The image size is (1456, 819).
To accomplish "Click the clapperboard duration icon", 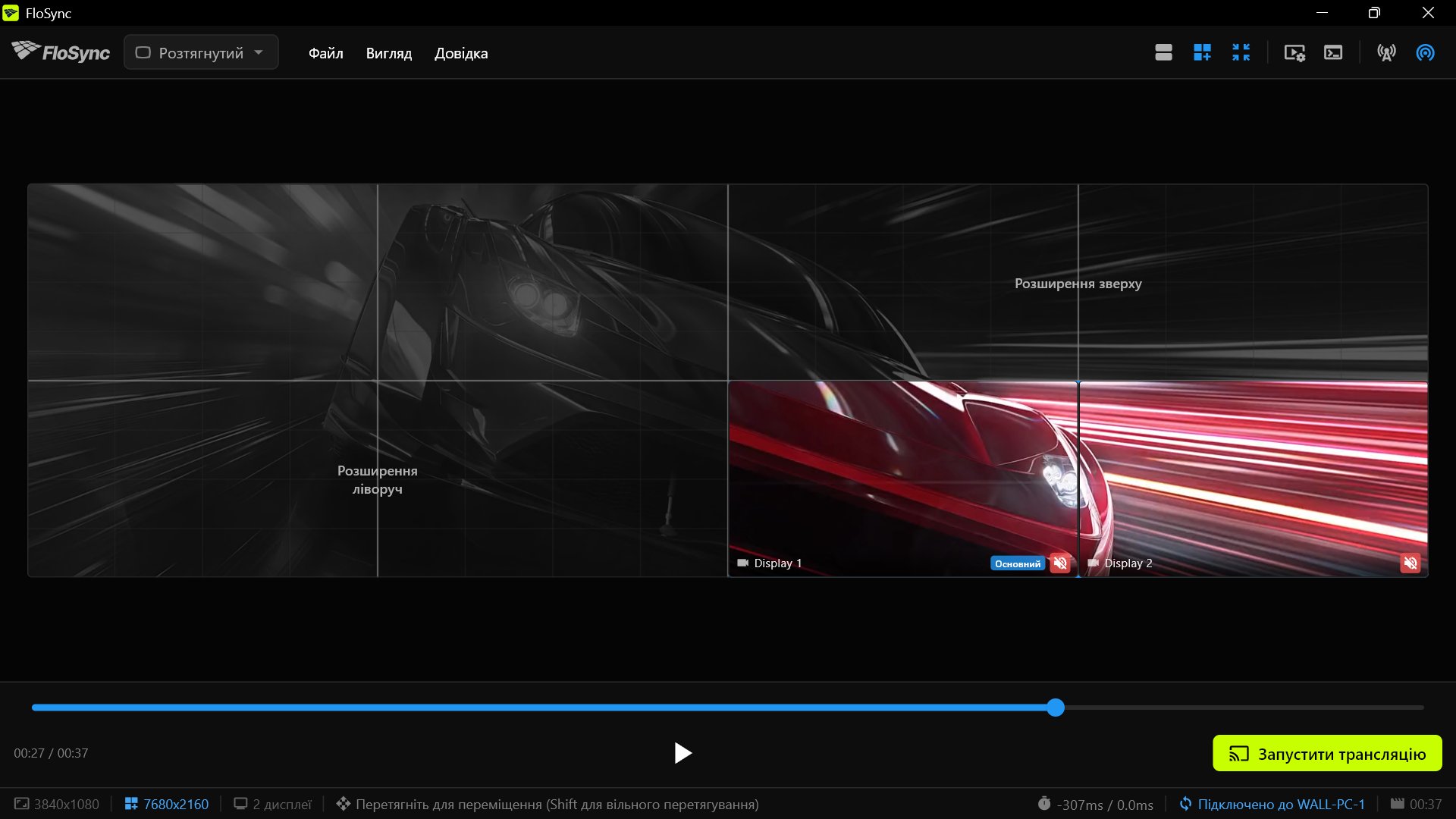I will [1398, 804].
